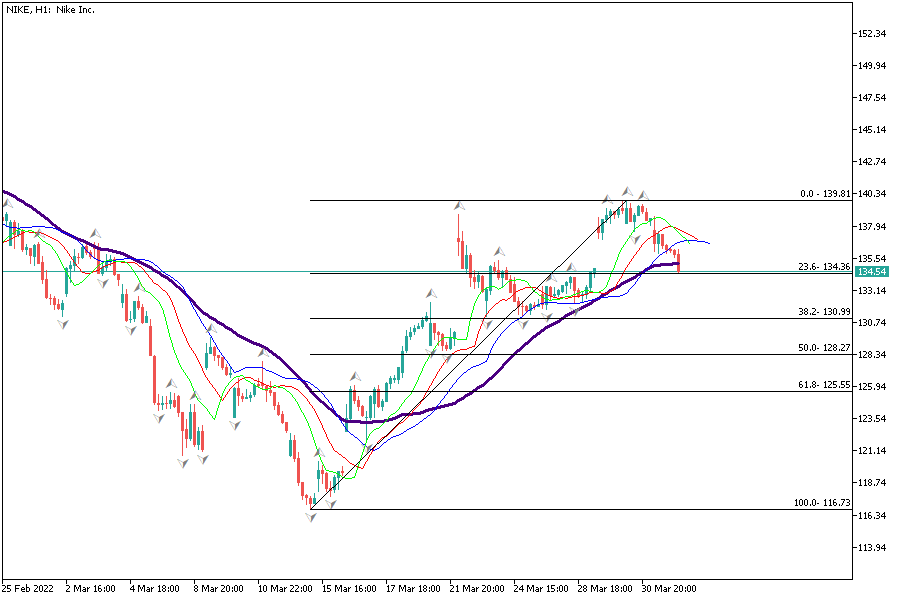
Task: Select the lowest down fractal arrow below the 116.73 low
Action: pyautogui.click(x=312, y=517)
